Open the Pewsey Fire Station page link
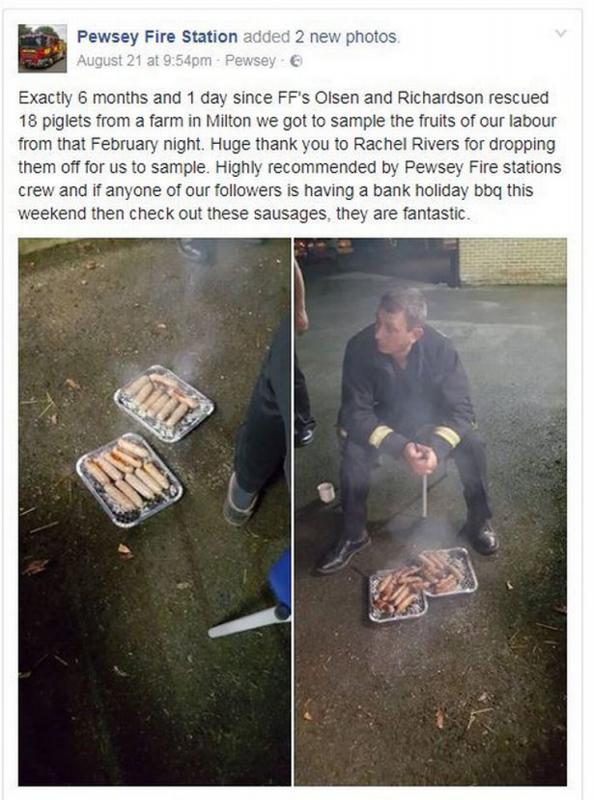This screenshot has height=800, width=594. 157,37
